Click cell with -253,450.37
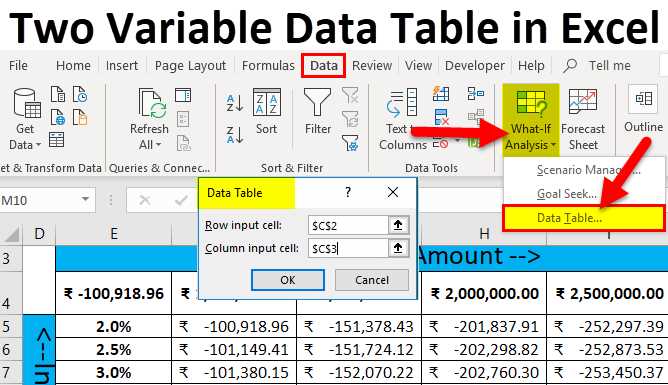The width and height of the screenshot is (668, 385). point(608,373)
